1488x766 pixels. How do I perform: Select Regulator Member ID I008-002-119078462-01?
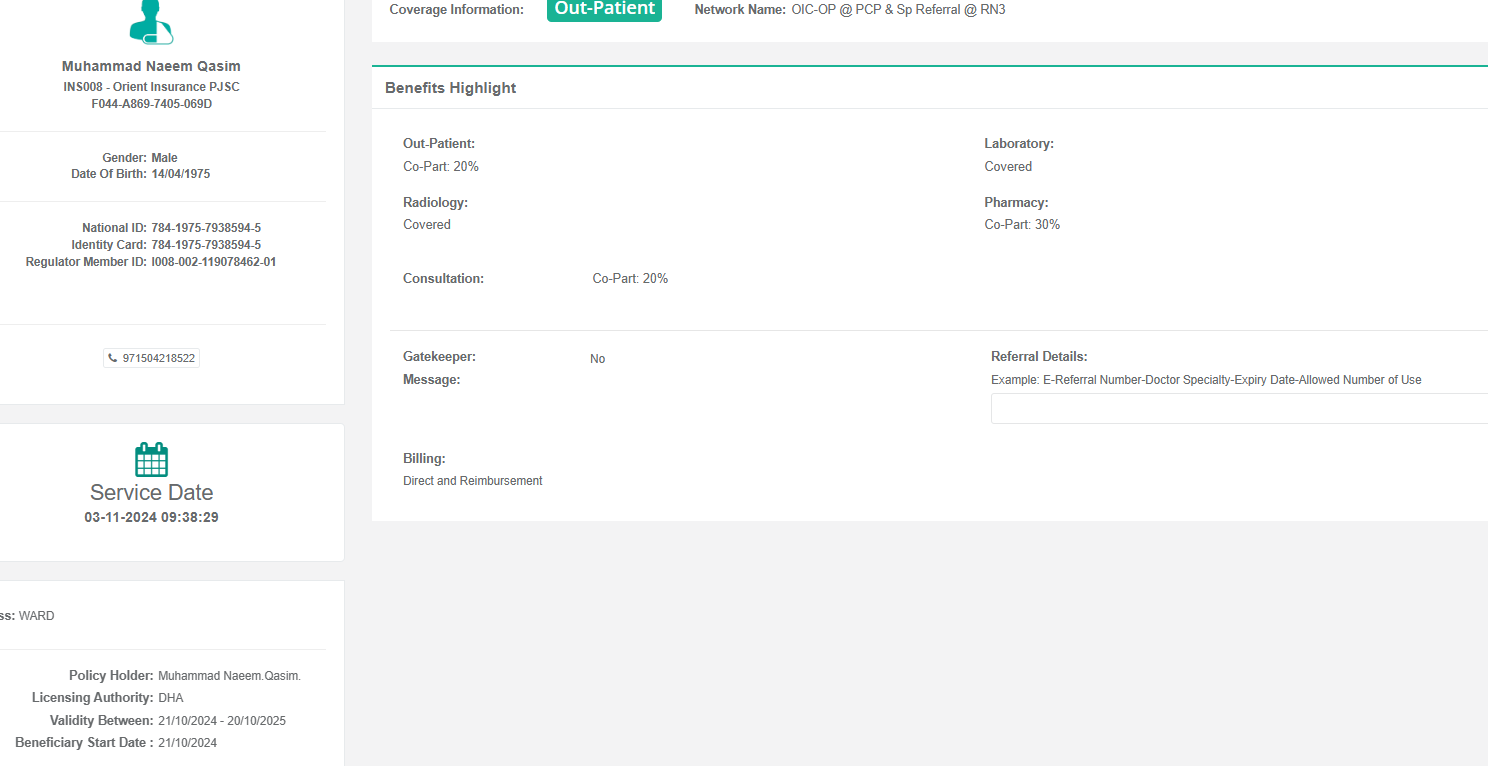tap(214, 262)
